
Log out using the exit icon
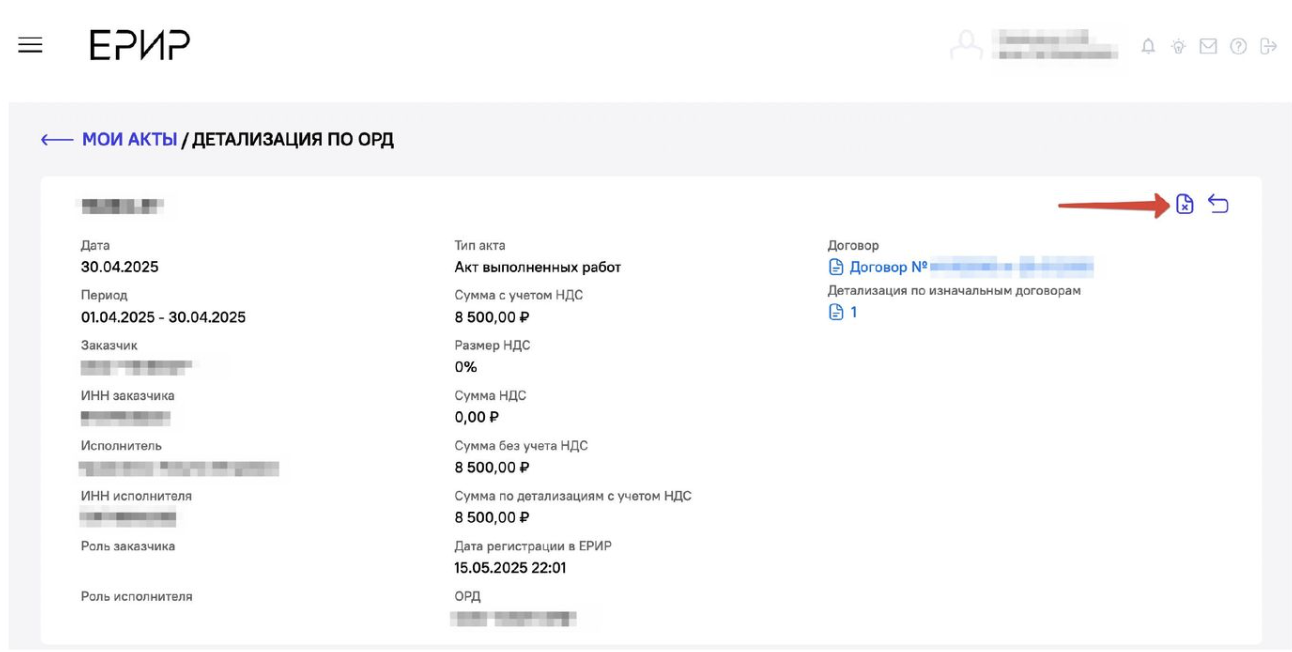[x=1268, y=46]
